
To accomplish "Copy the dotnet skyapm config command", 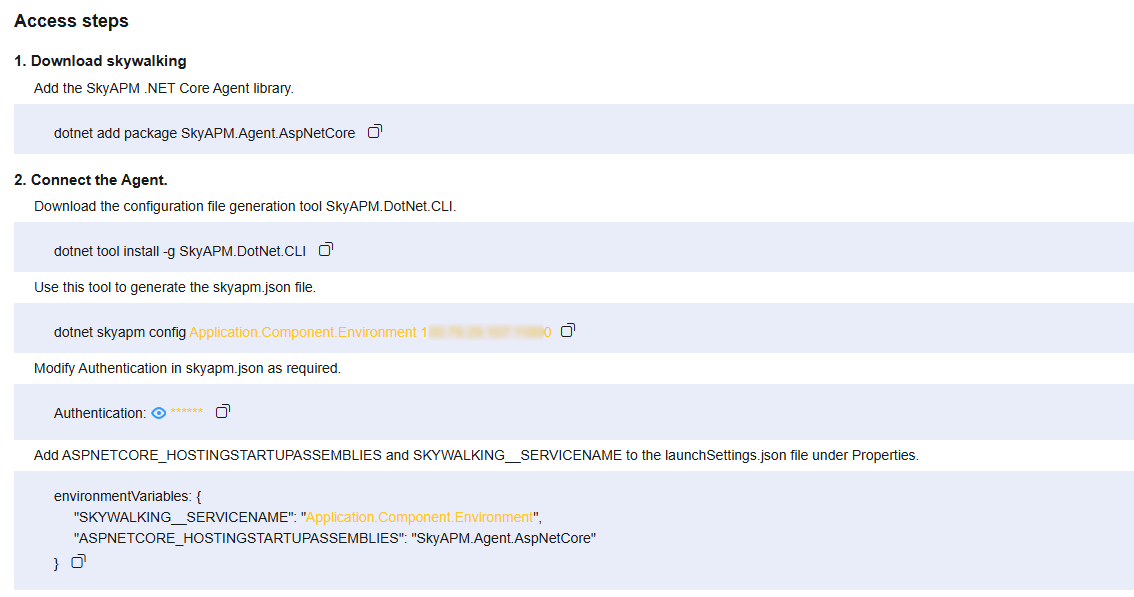I will (x=568, y=331).
